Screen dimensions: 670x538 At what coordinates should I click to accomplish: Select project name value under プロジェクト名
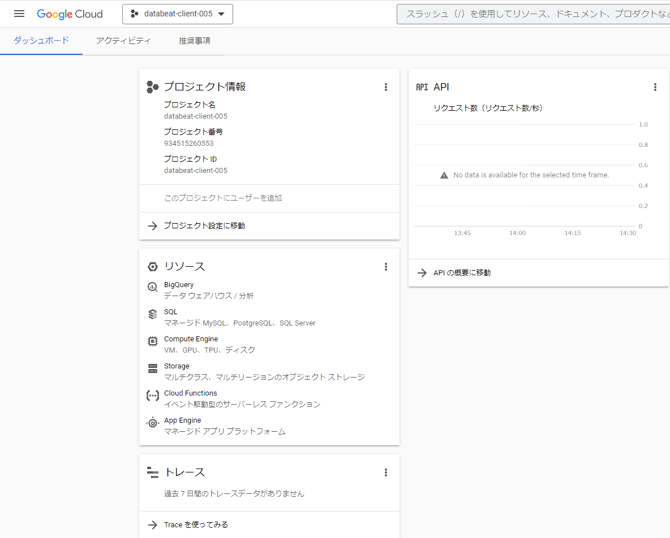tap(196, 116)
